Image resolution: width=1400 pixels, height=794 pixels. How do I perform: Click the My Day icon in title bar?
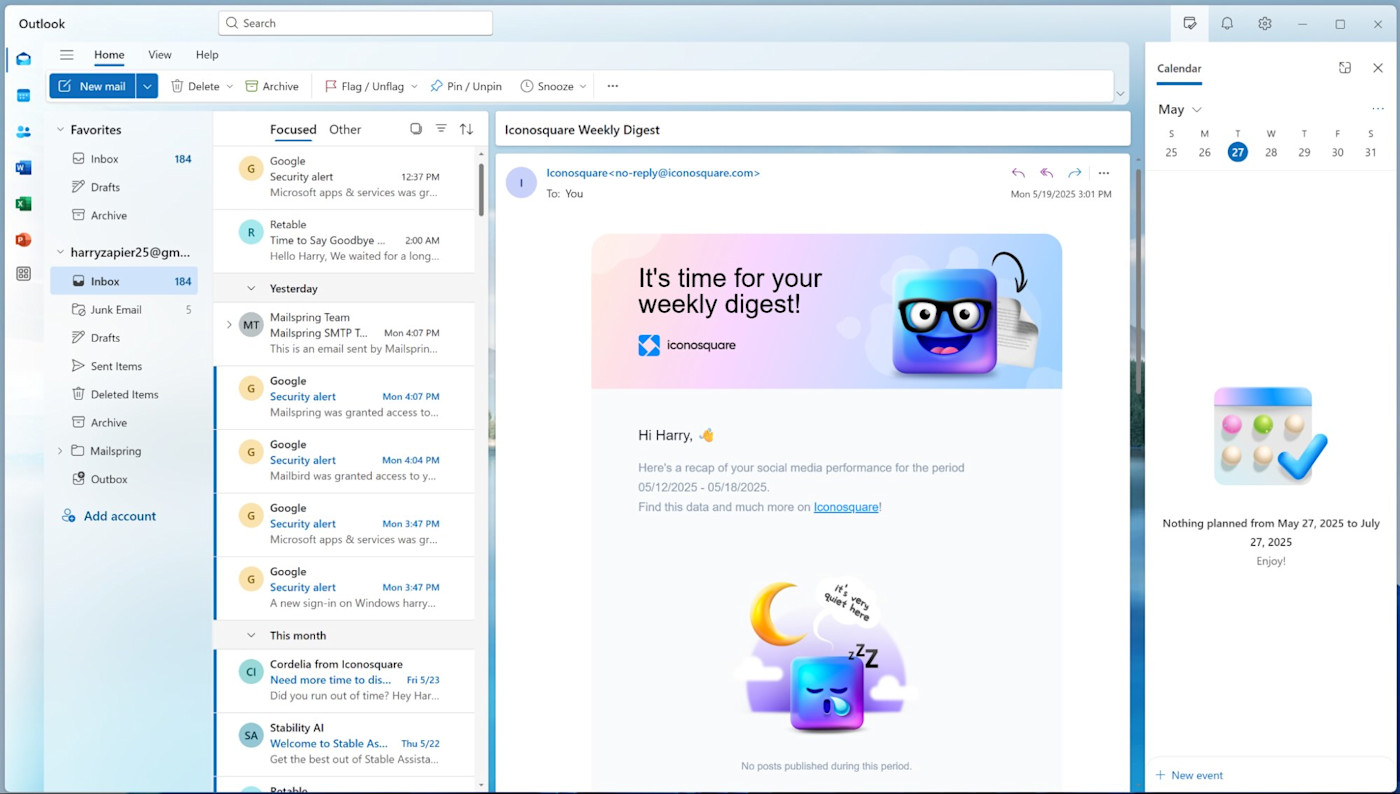(1189, 23)
